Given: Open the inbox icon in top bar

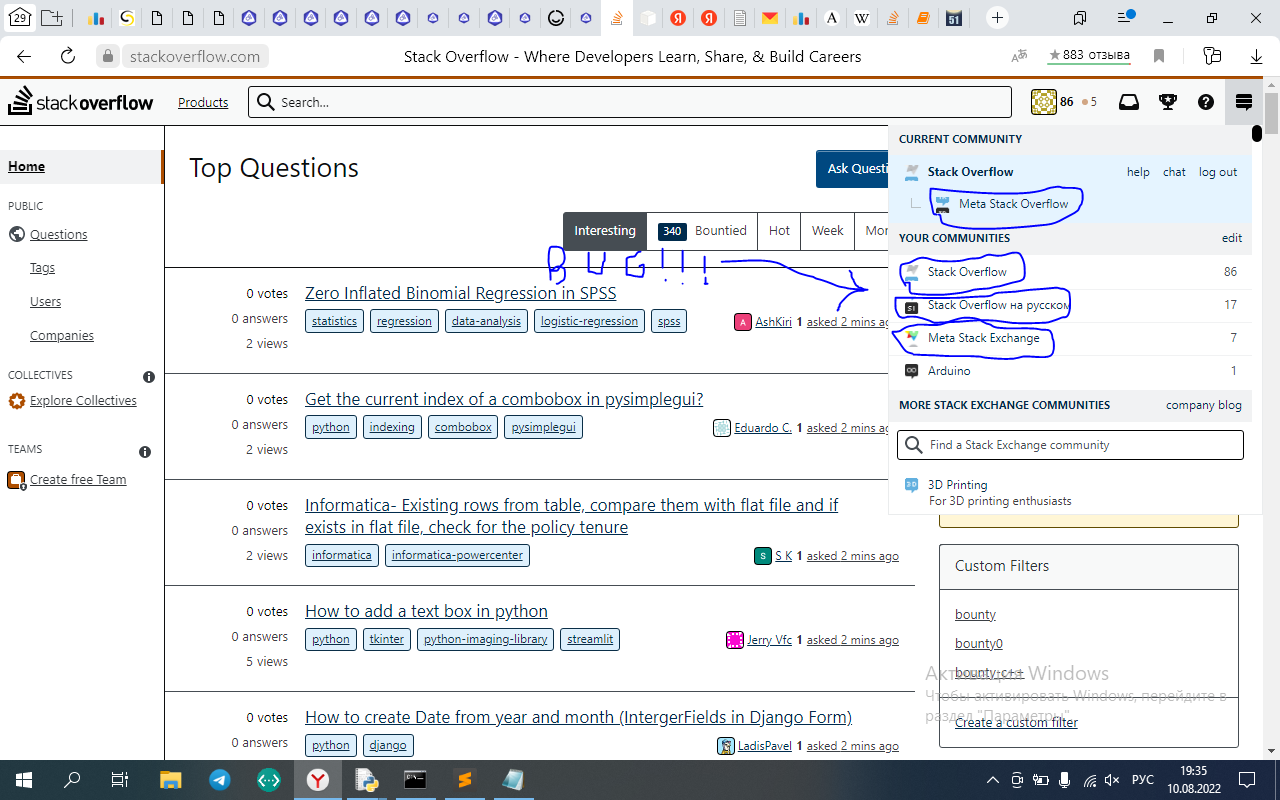Looking at the screenshot, I should pos(1128,102).
